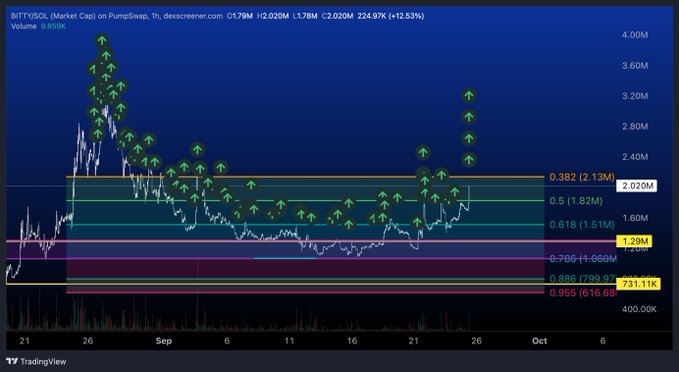Click the volume value 9.859K

(53, 26)
